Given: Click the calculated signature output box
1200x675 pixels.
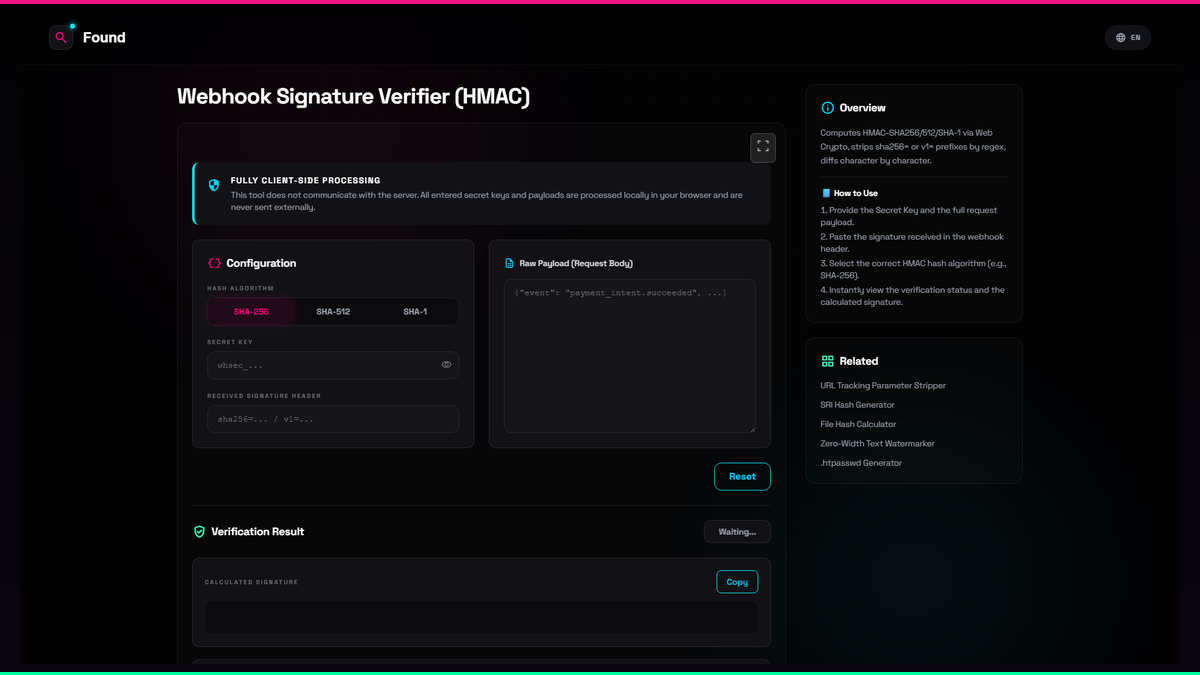Looking at the screenshot, I should pyautogui.click(x=481, y=617).
